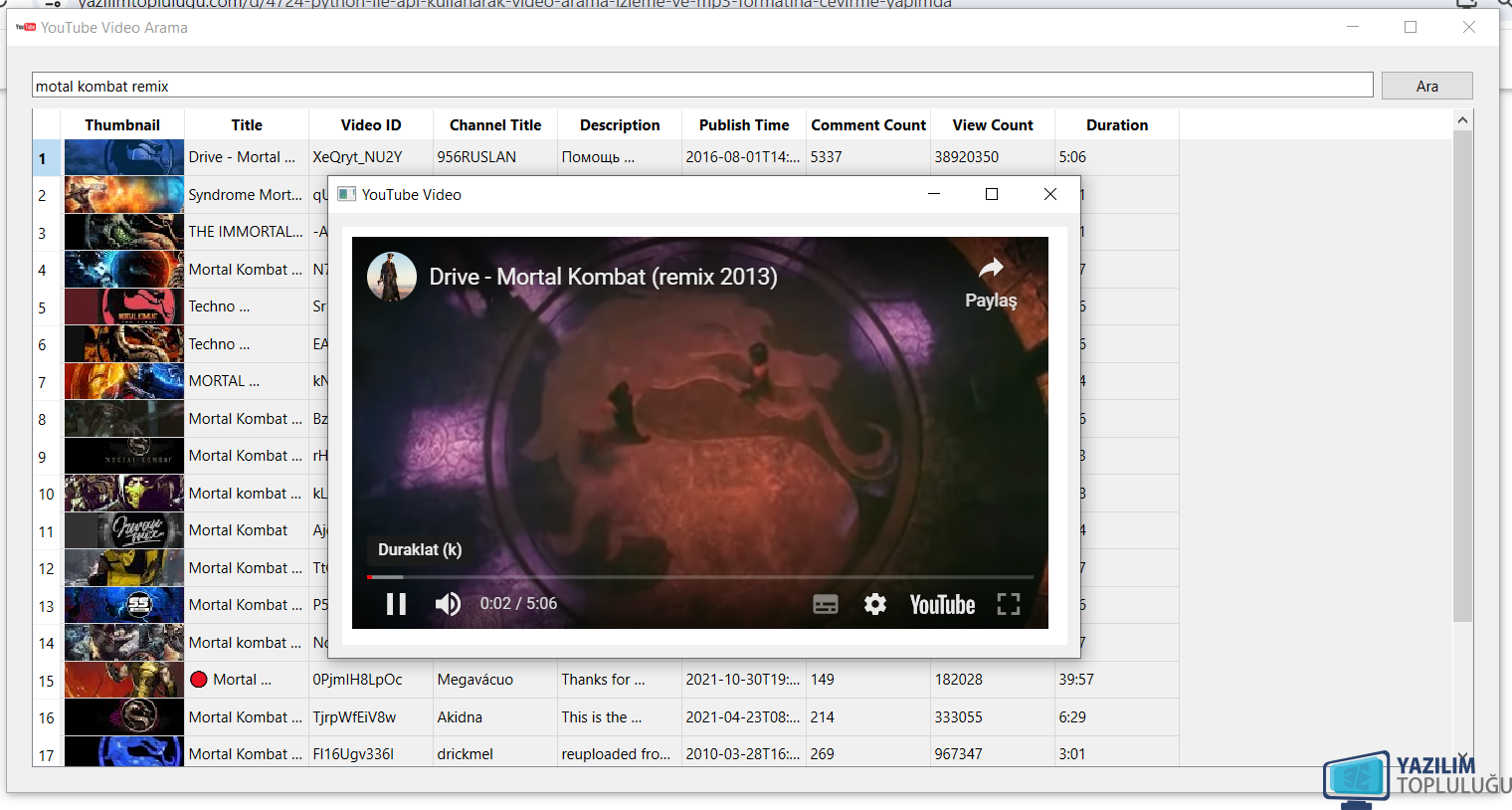The width and height of the screenshot is (1512, 810).
Task: Click the Techno title in row 6
Action: (x=247, y=344)
